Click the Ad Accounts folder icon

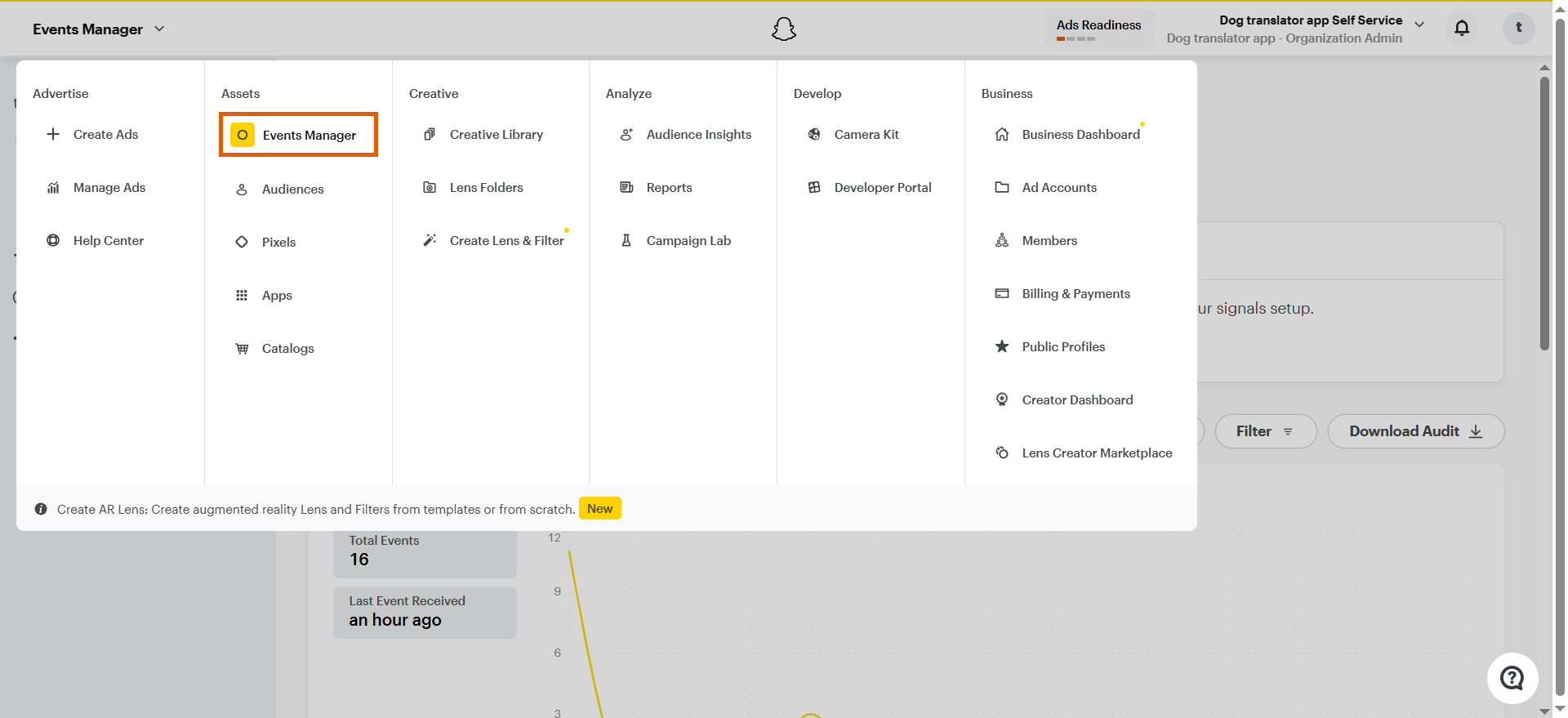(1002, 187)
